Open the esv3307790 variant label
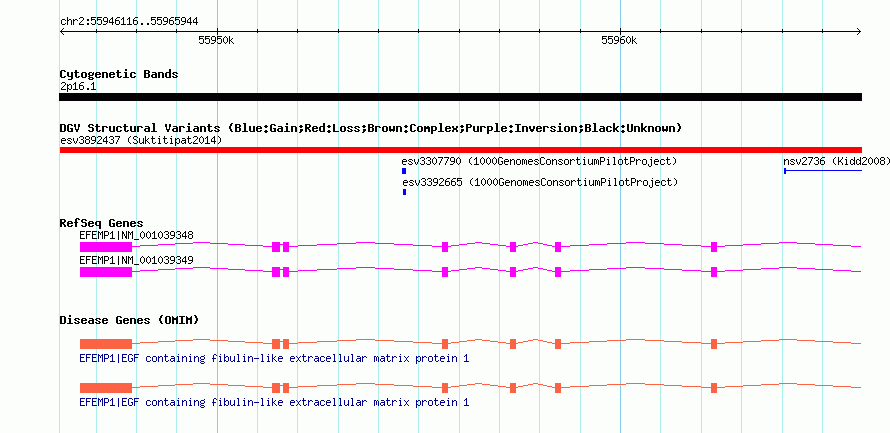Screen dimensions: 890x433 (x=539, y=161)
